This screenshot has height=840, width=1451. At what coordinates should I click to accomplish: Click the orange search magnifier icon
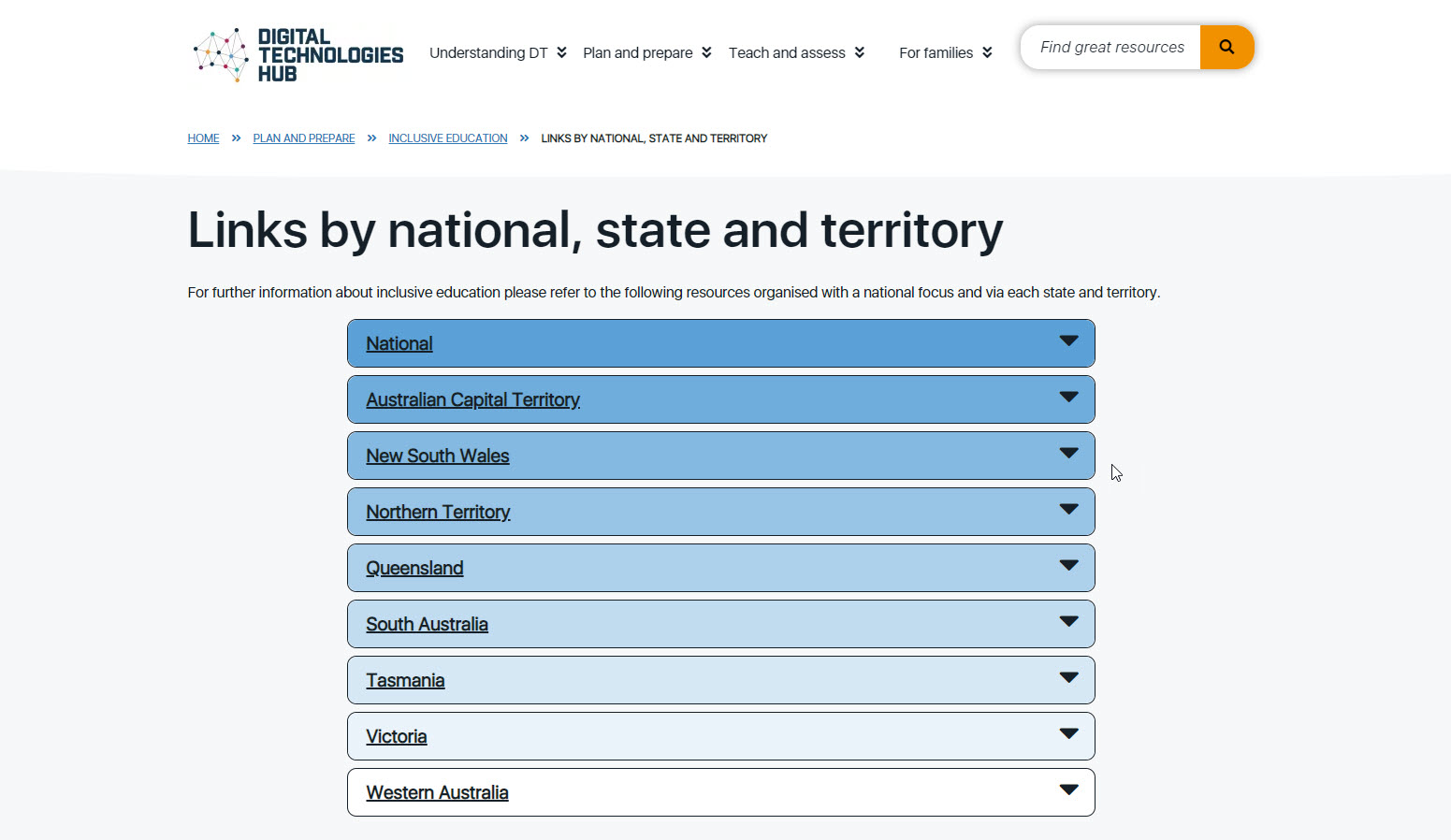tap(1226, 48)
